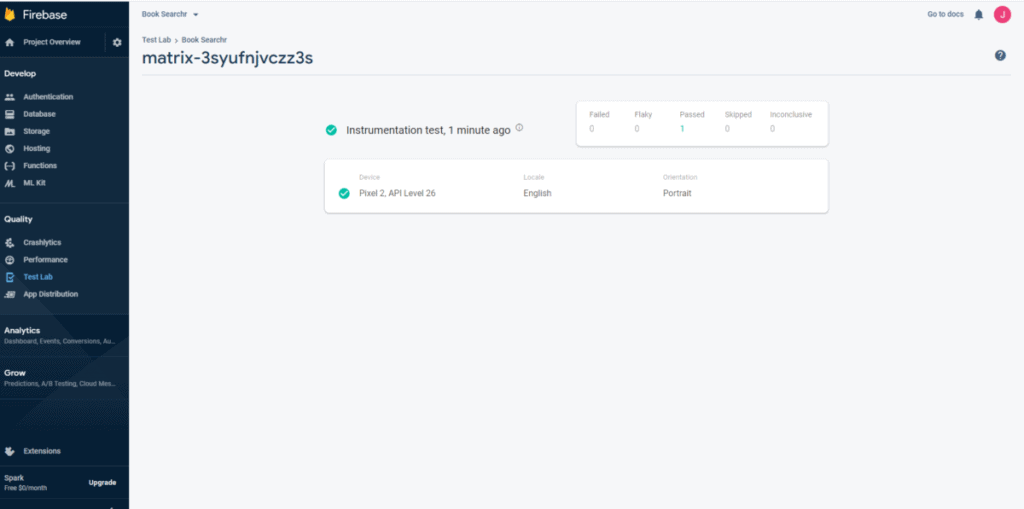Click the Firebase logo
This screenshot has width=1024, height=509.
click(11, 14)
